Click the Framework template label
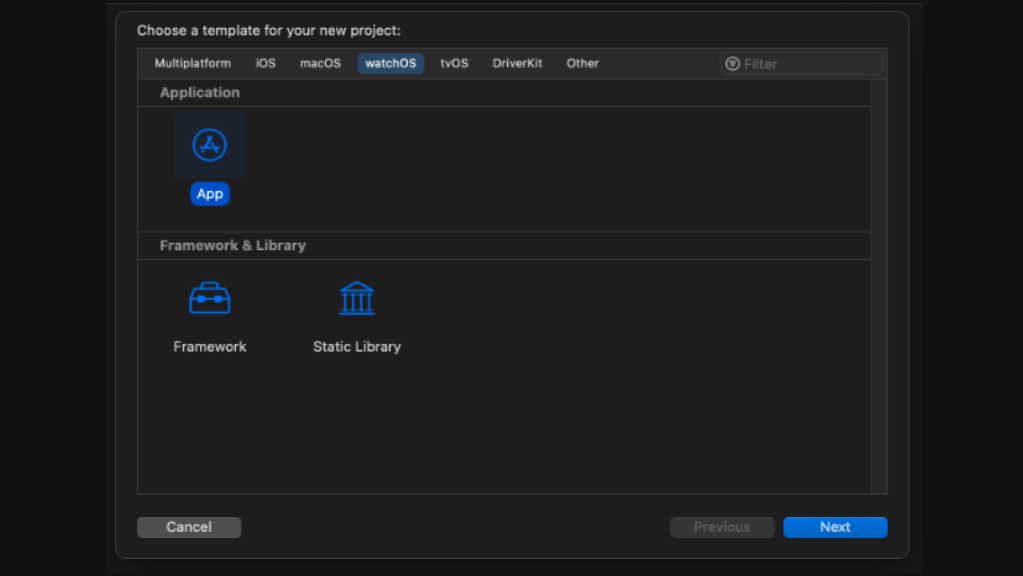The width and height of the screenshot is (1023, 576). pos(210,347)
